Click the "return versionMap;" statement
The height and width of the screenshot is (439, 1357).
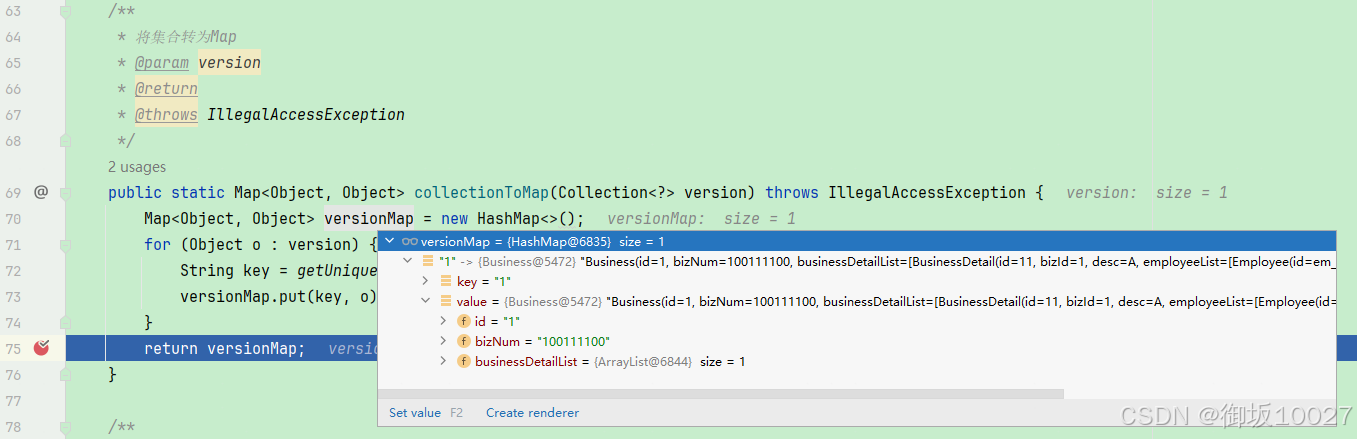[225, 348]
